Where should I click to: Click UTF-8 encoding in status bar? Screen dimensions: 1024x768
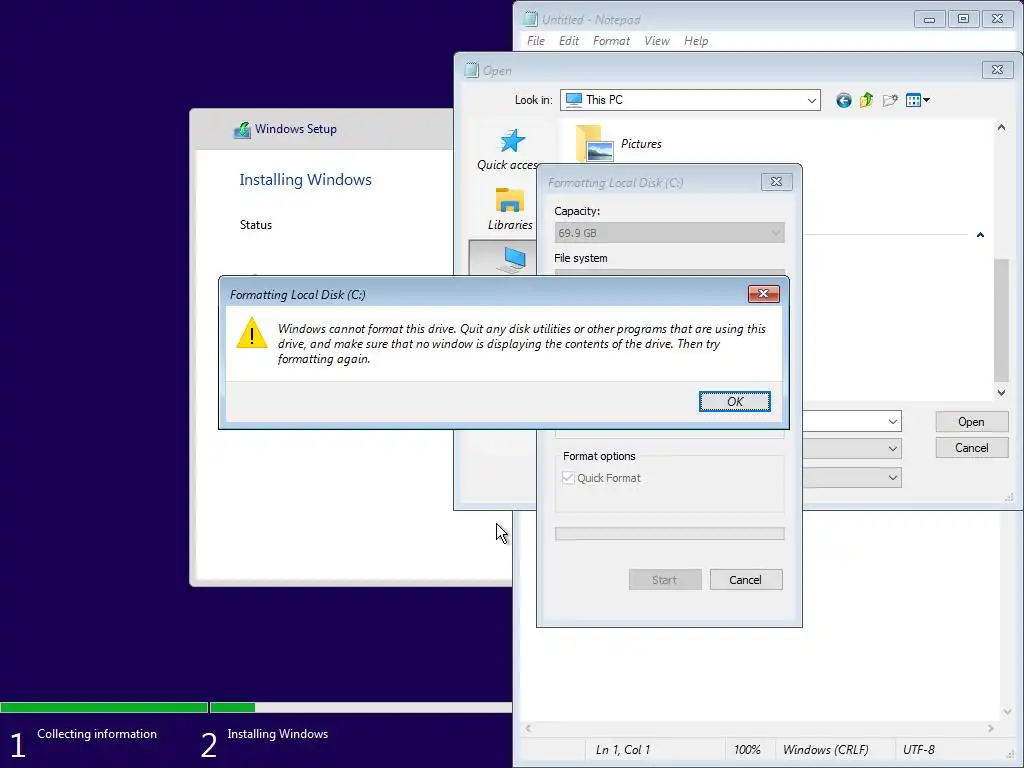[918, 750]
